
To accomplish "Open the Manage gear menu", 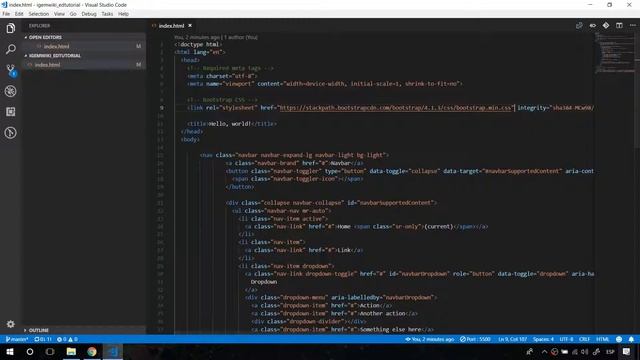I will (11, 324).
